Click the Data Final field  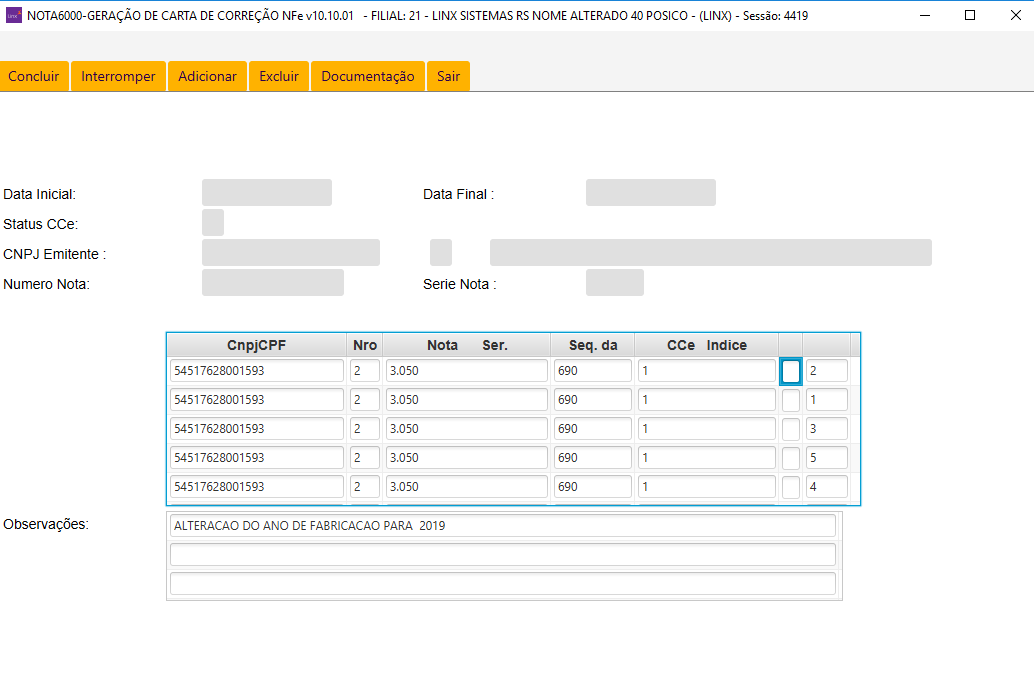pos(651,192)
